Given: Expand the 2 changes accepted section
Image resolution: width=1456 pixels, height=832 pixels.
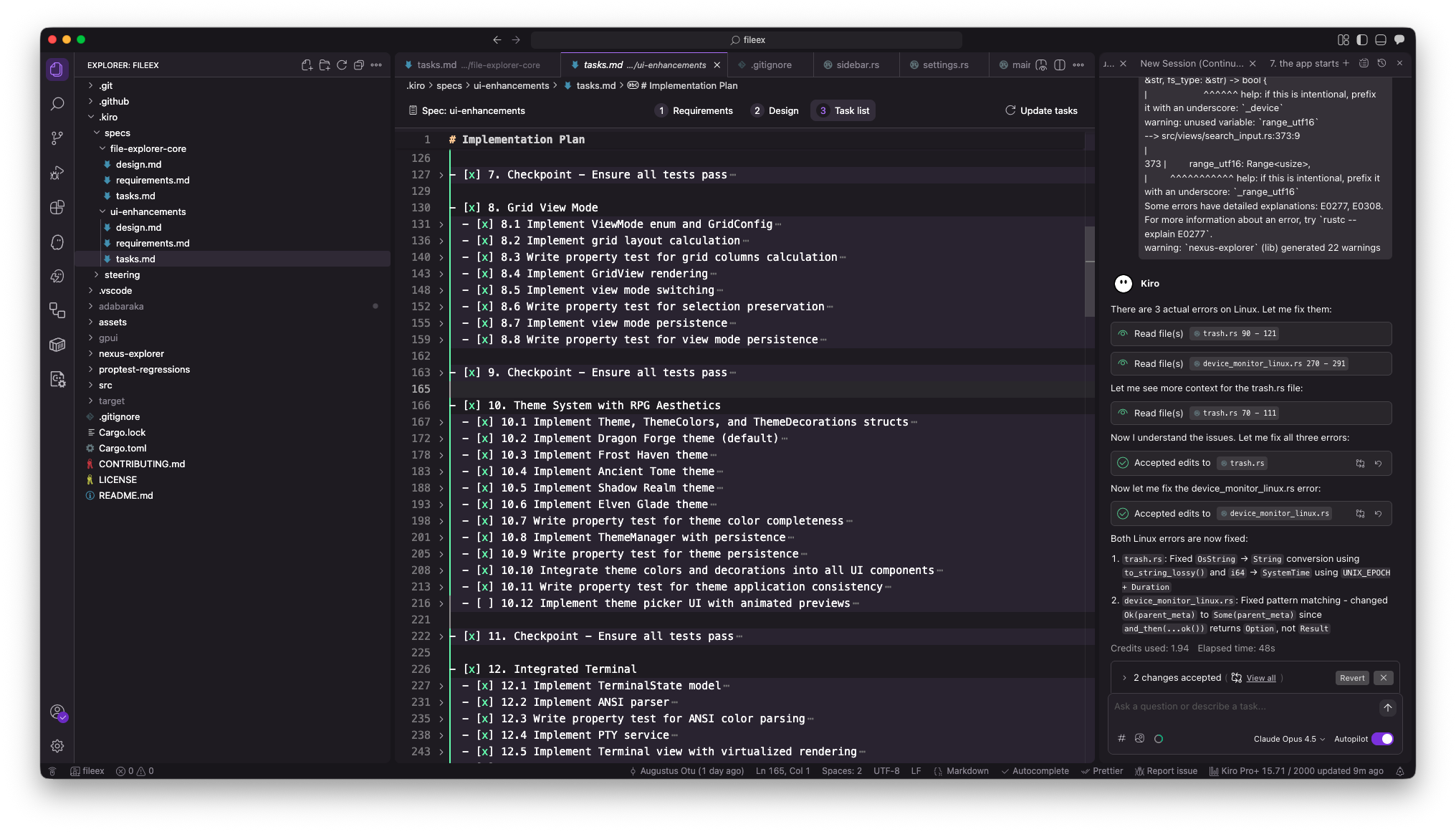Looking at the screenshot, I should (x=1124, y=678).
